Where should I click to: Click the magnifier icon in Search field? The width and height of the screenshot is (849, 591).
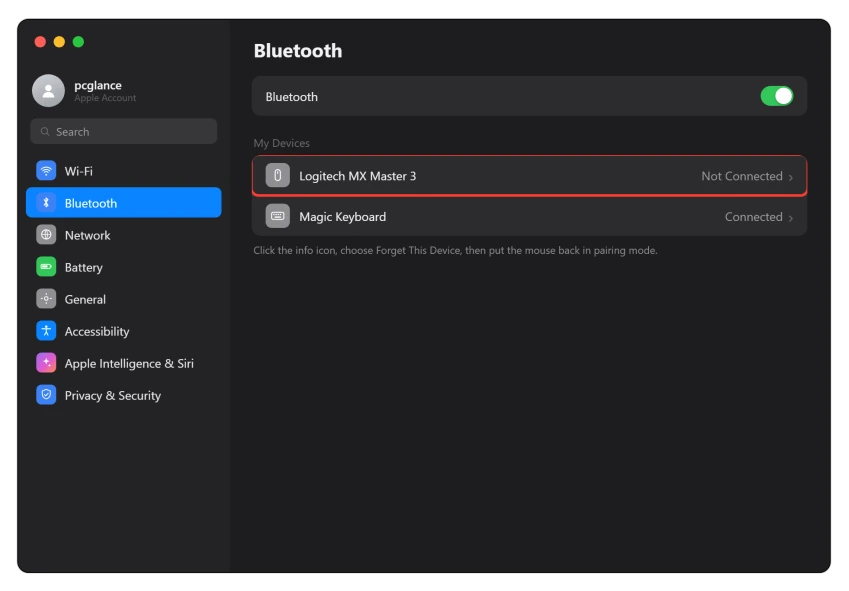(x=45, y=132)
